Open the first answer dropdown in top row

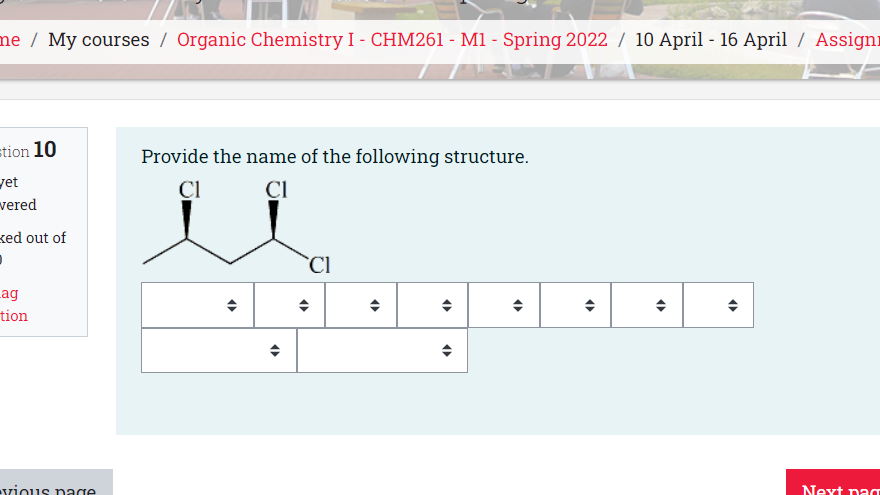click(198, 305)
